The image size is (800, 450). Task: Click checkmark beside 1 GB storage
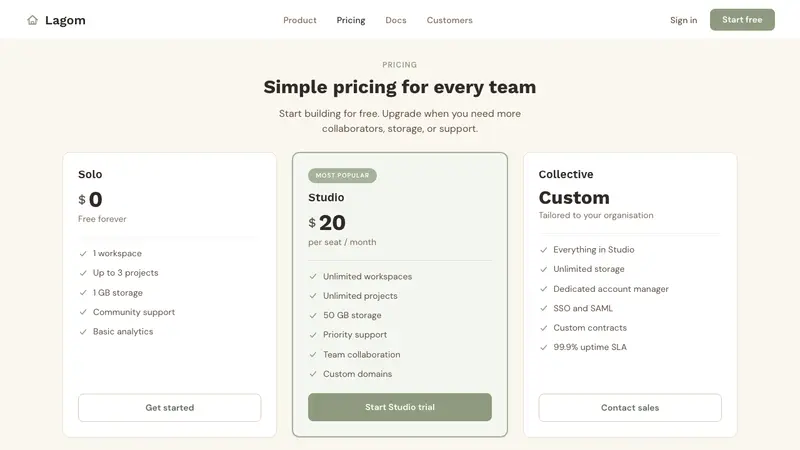(x=83, y=293)
